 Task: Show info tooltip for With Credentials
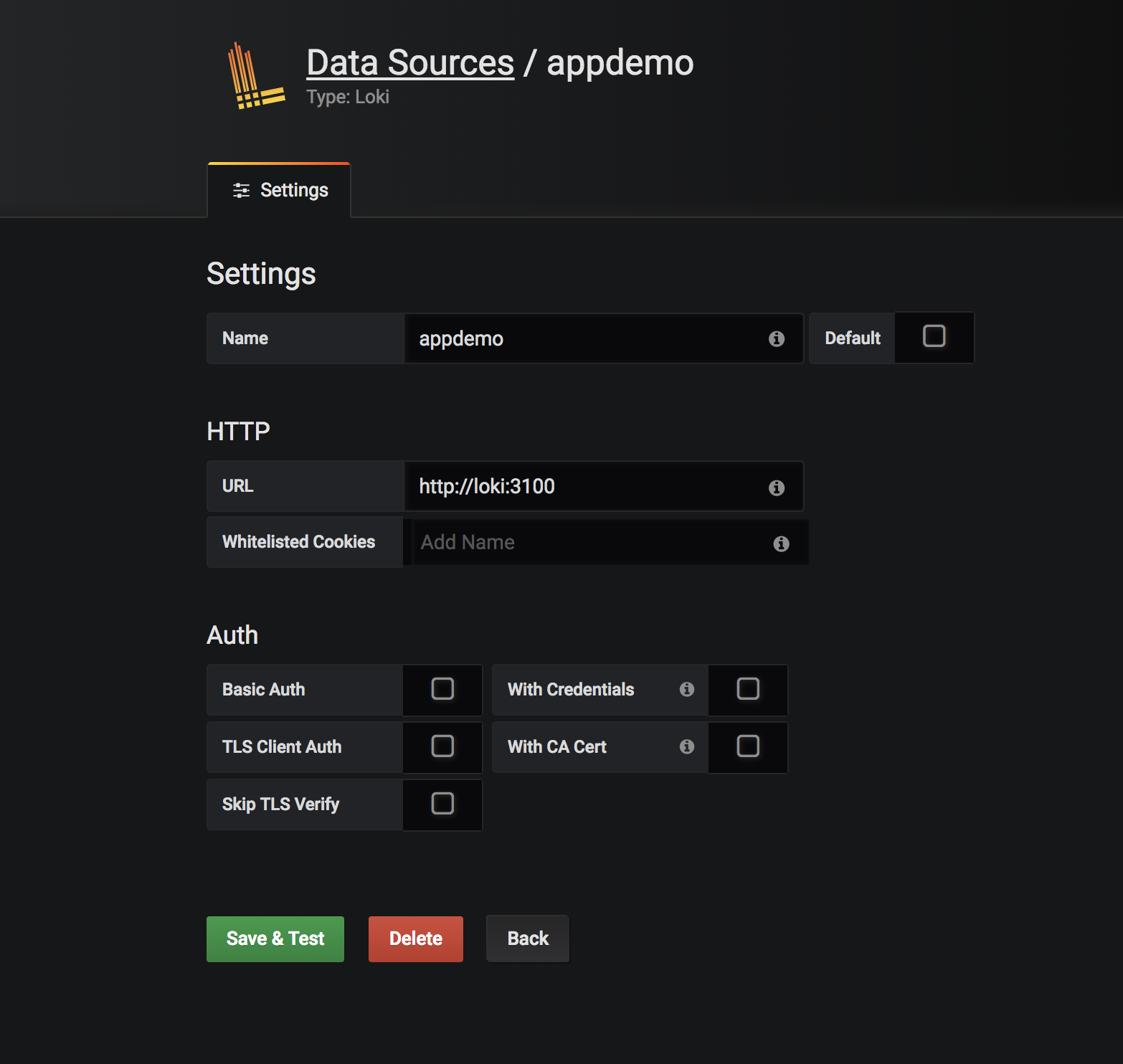(x=687, y=689)
